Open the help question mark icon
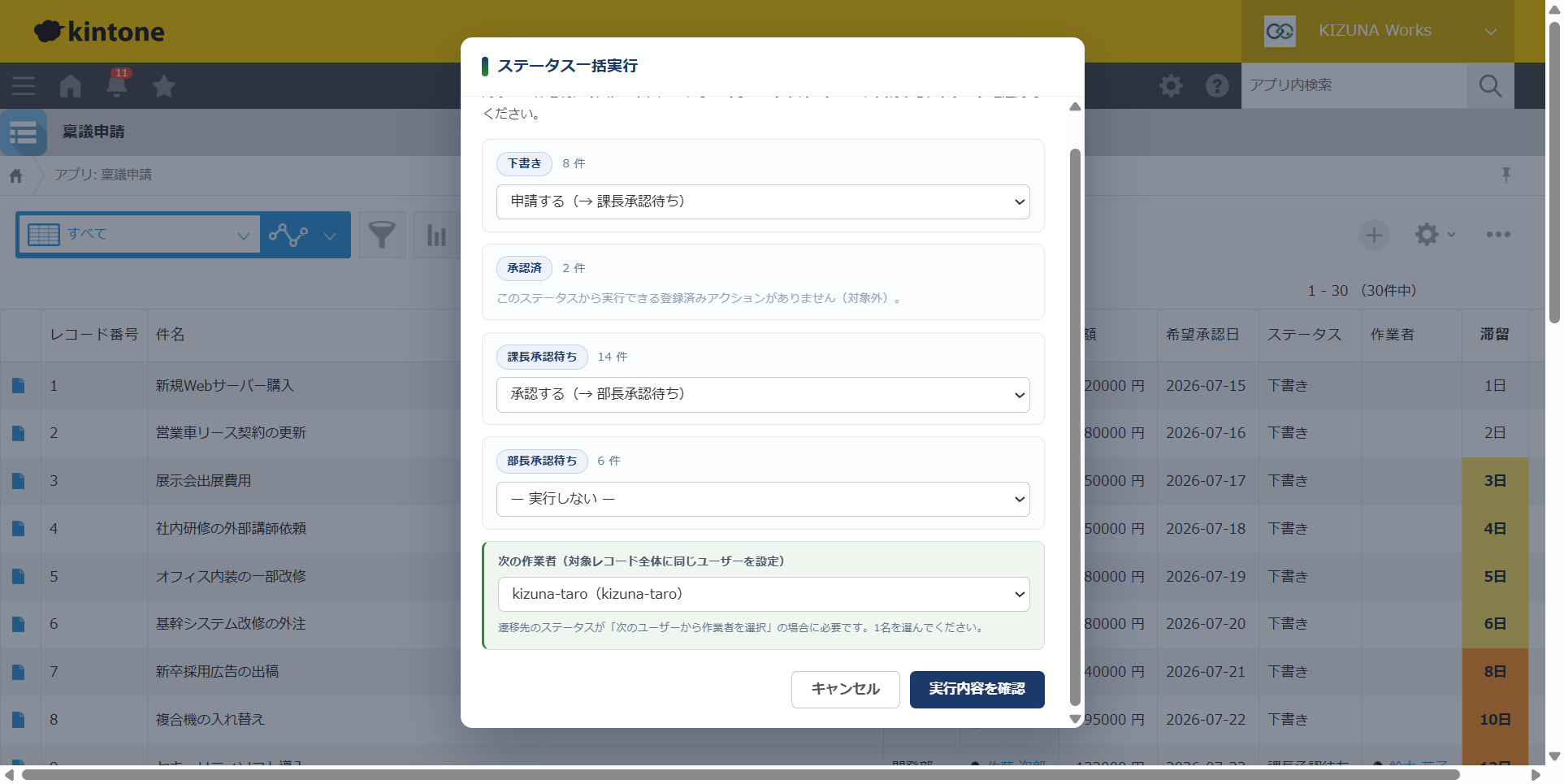This screenshot has height=784, width=1564. (1217, 85)
